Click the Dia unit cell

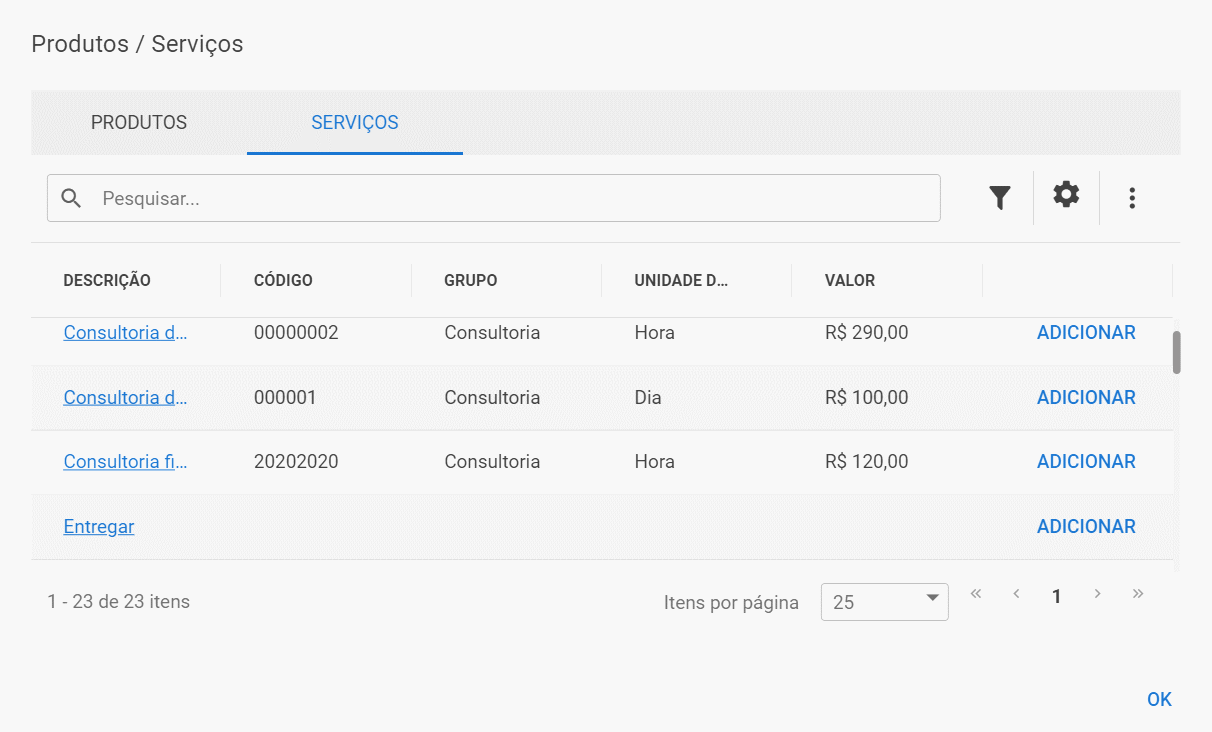point(648,397)
